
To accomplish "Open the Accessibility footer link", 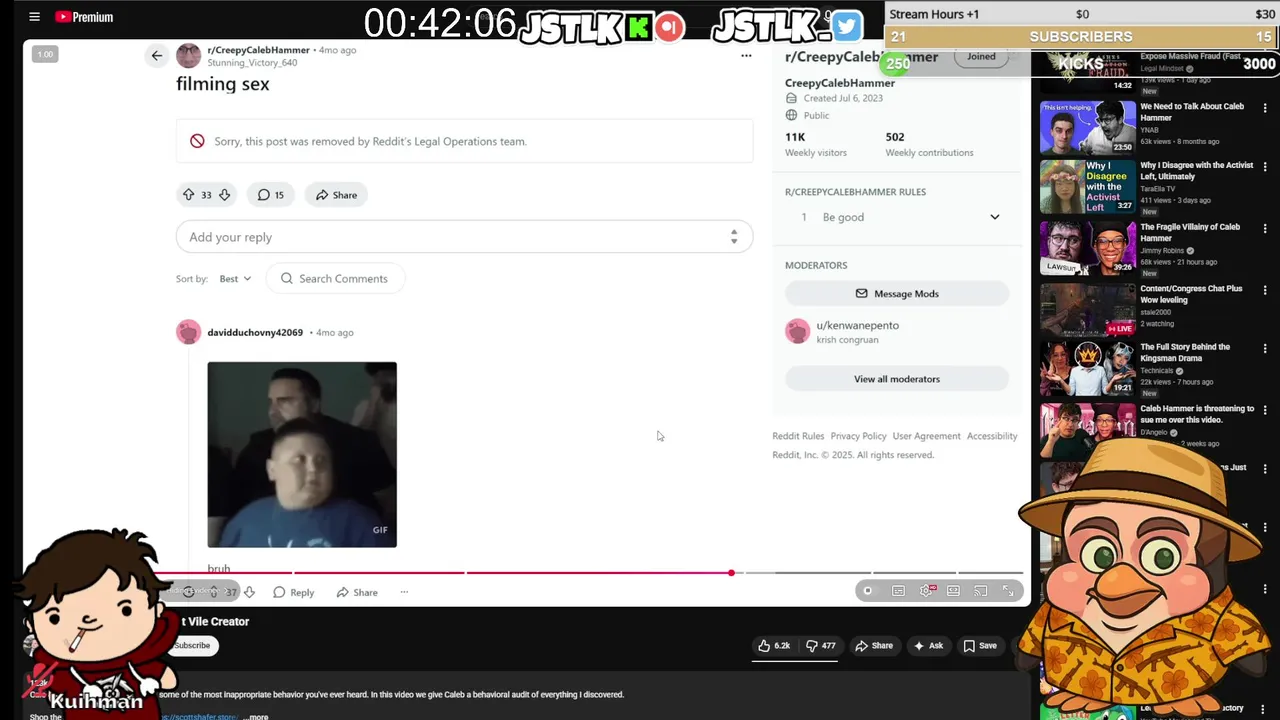I will [x=992, y=436].
